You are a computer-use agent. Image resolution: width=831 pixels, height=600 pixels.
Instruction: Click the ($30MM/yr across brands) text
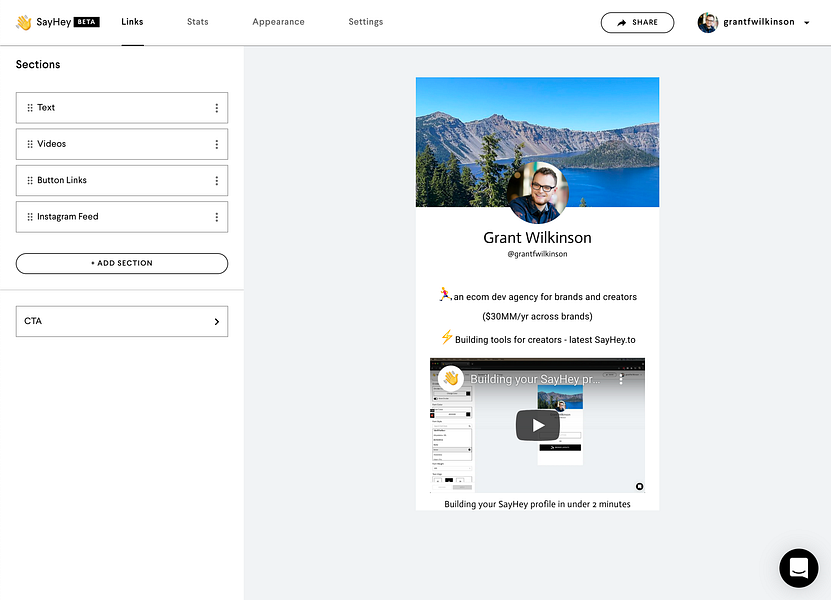537,316
